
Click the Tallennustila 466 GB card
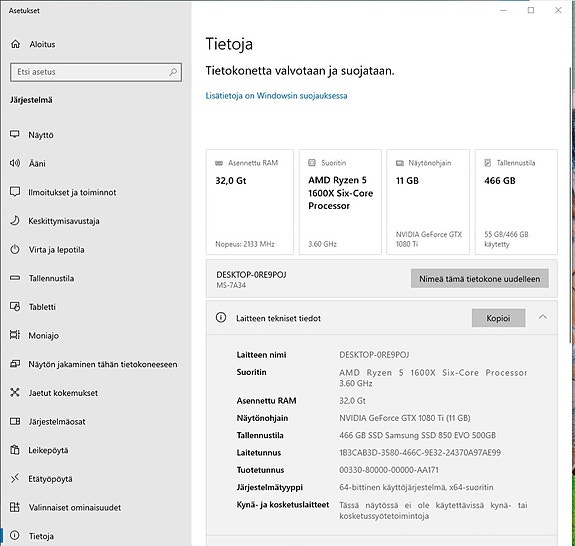coord(516,202)
